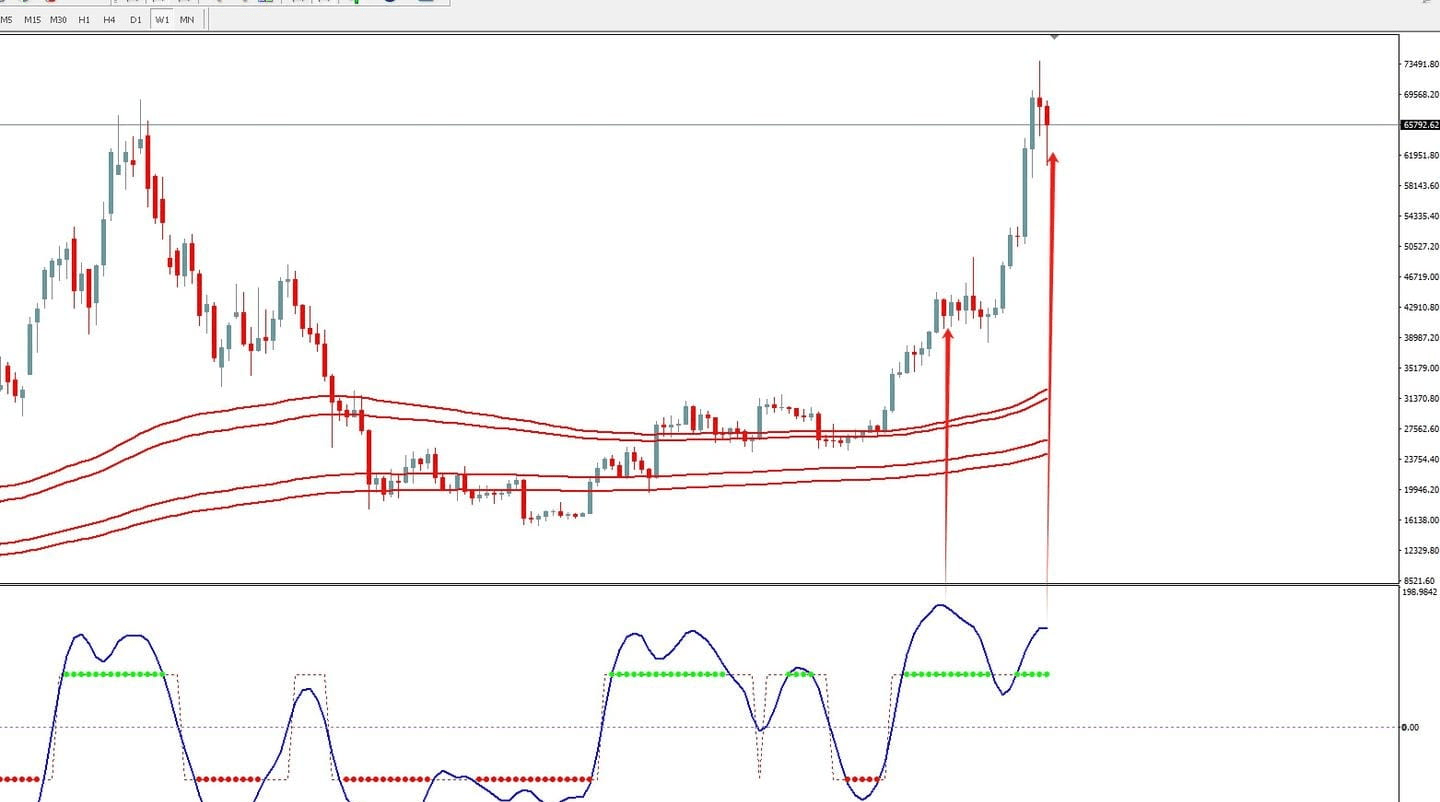Screen dimensions: 1440x802
Task: Click the 8521.60 price scale label
Action: tap(1420, 580)
